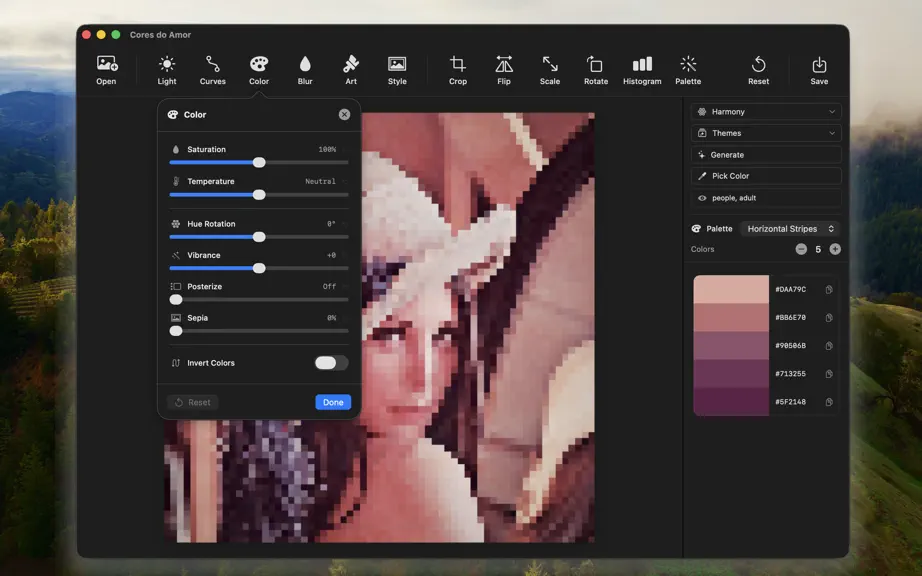Click Reset in the Color panel
The image size is (922, 576).
pyautogui.click(x=193, y=402)
